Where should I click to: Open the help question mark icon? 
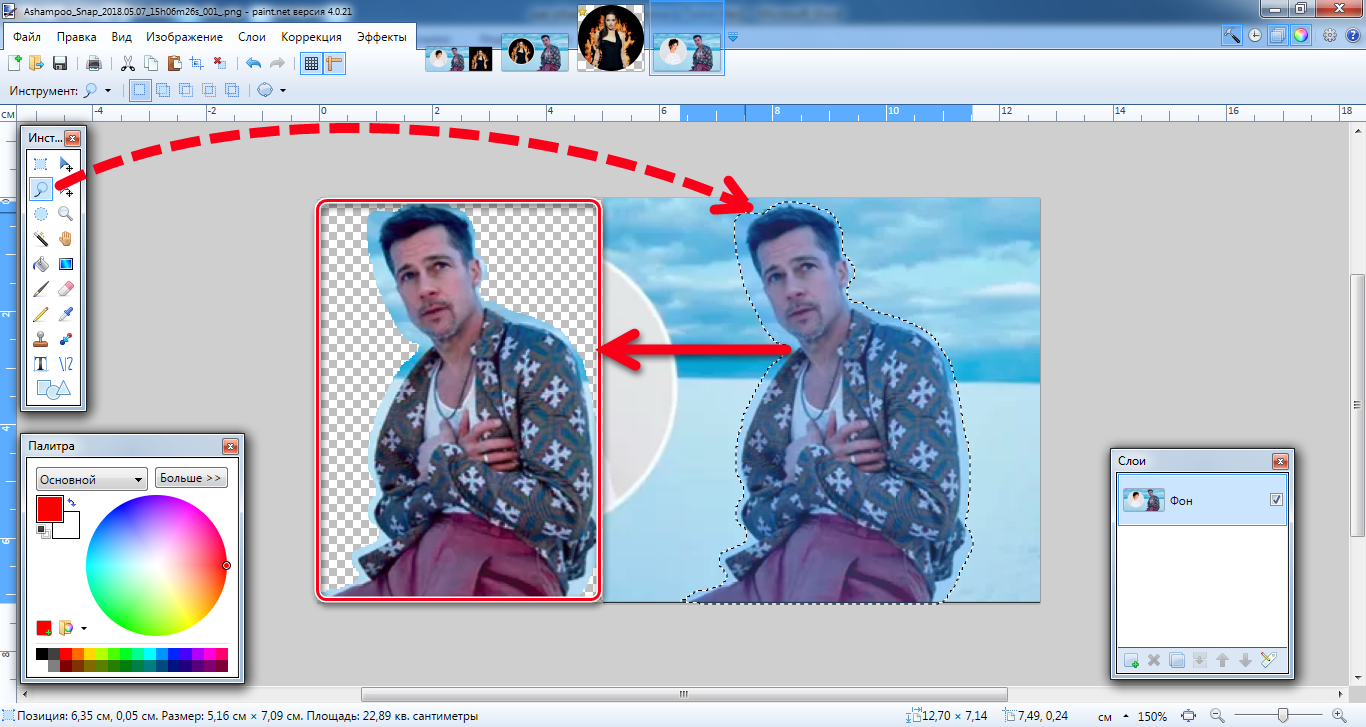coord(1353,35)
